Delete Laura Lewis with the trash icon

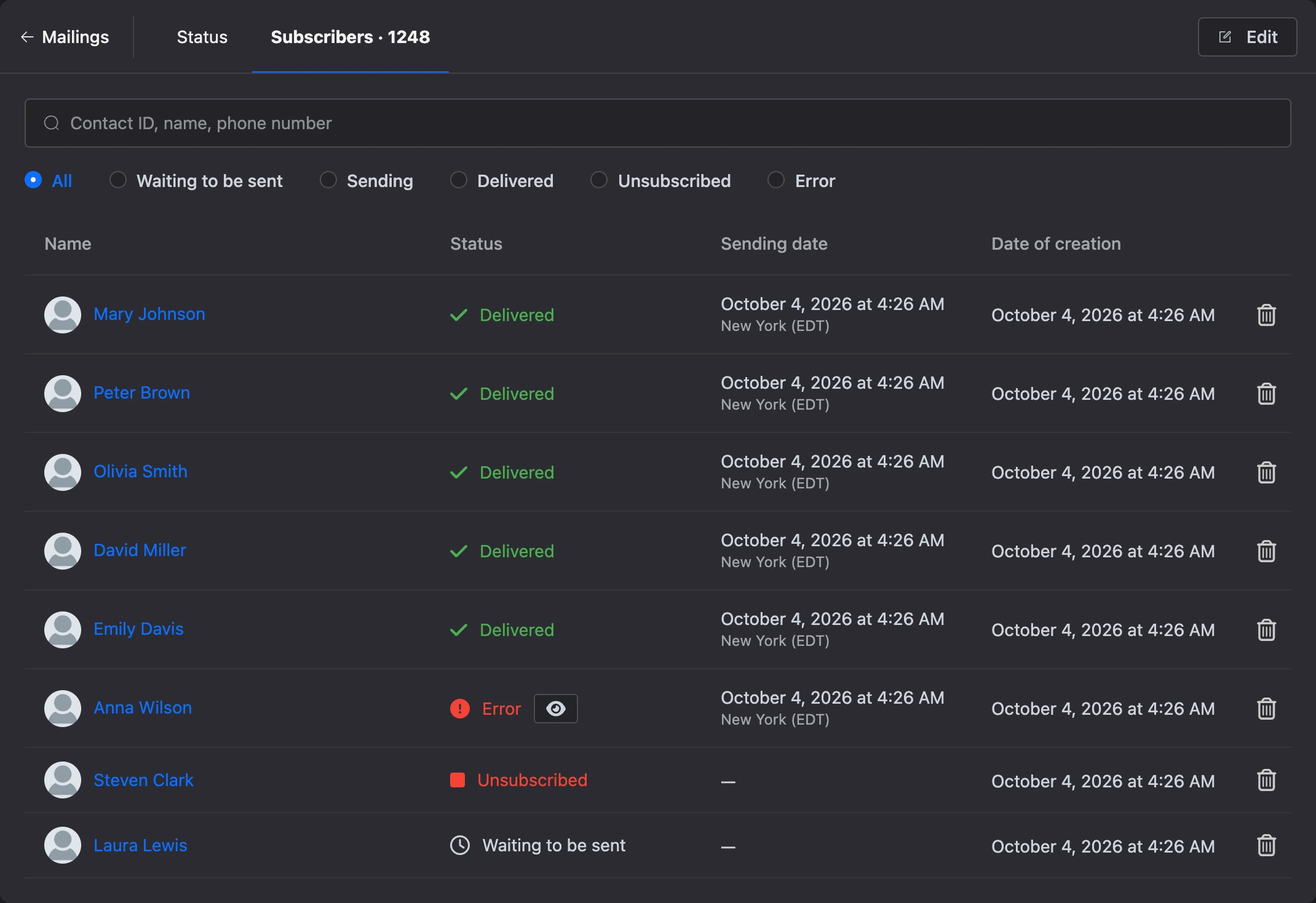coord(1266,845)
